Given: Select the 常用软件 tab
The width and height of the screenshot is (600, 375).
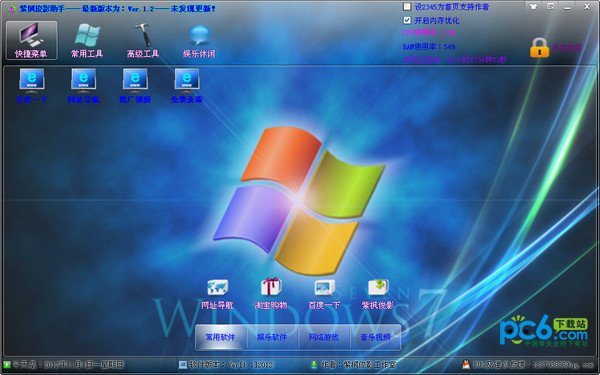Looking at the screenshot, I should click(221, 337).
